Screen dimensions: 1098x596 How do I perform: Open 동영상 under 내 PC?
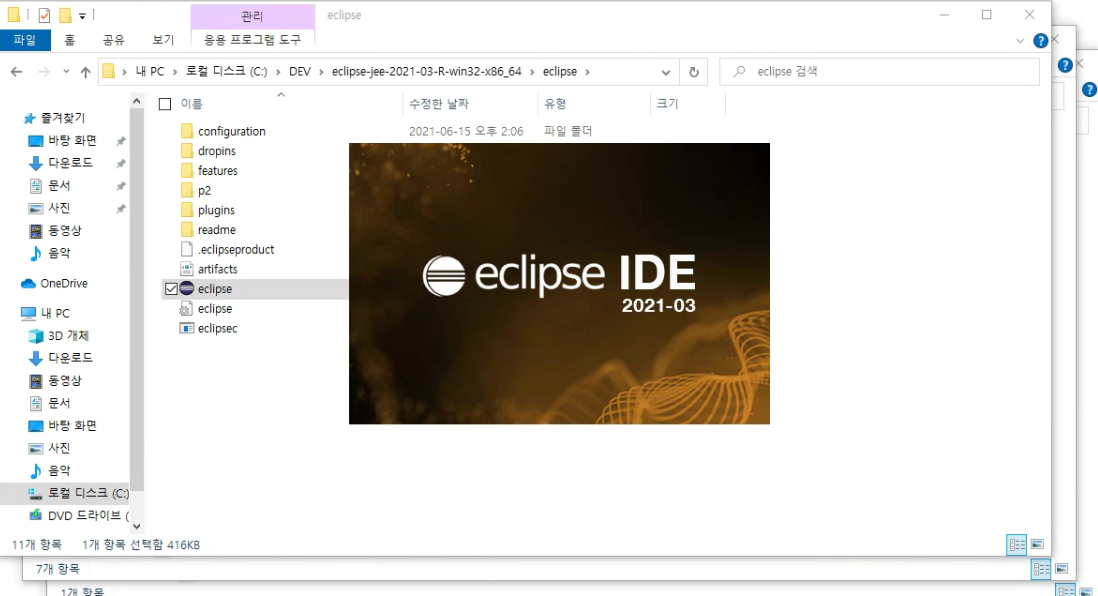pyautogui.click(x=55, y=380)
